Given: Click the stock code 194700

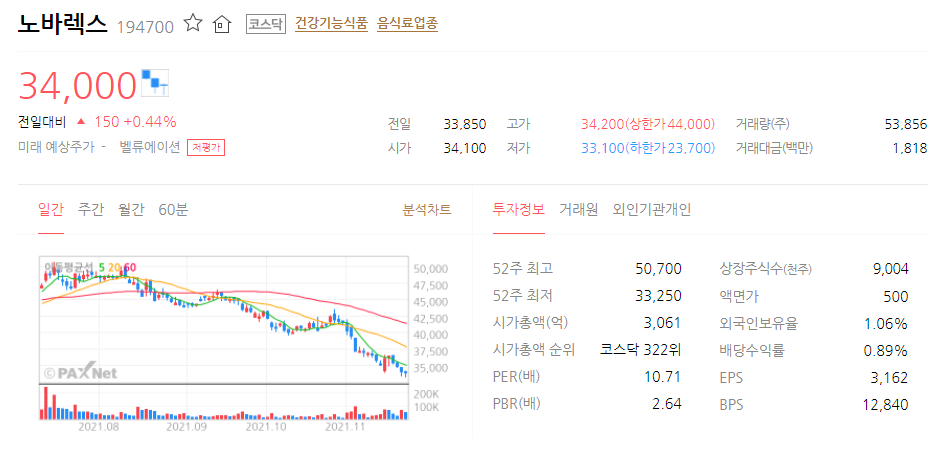Looking at the screenshot, I should pyautogui.click(x=145, y=27).
